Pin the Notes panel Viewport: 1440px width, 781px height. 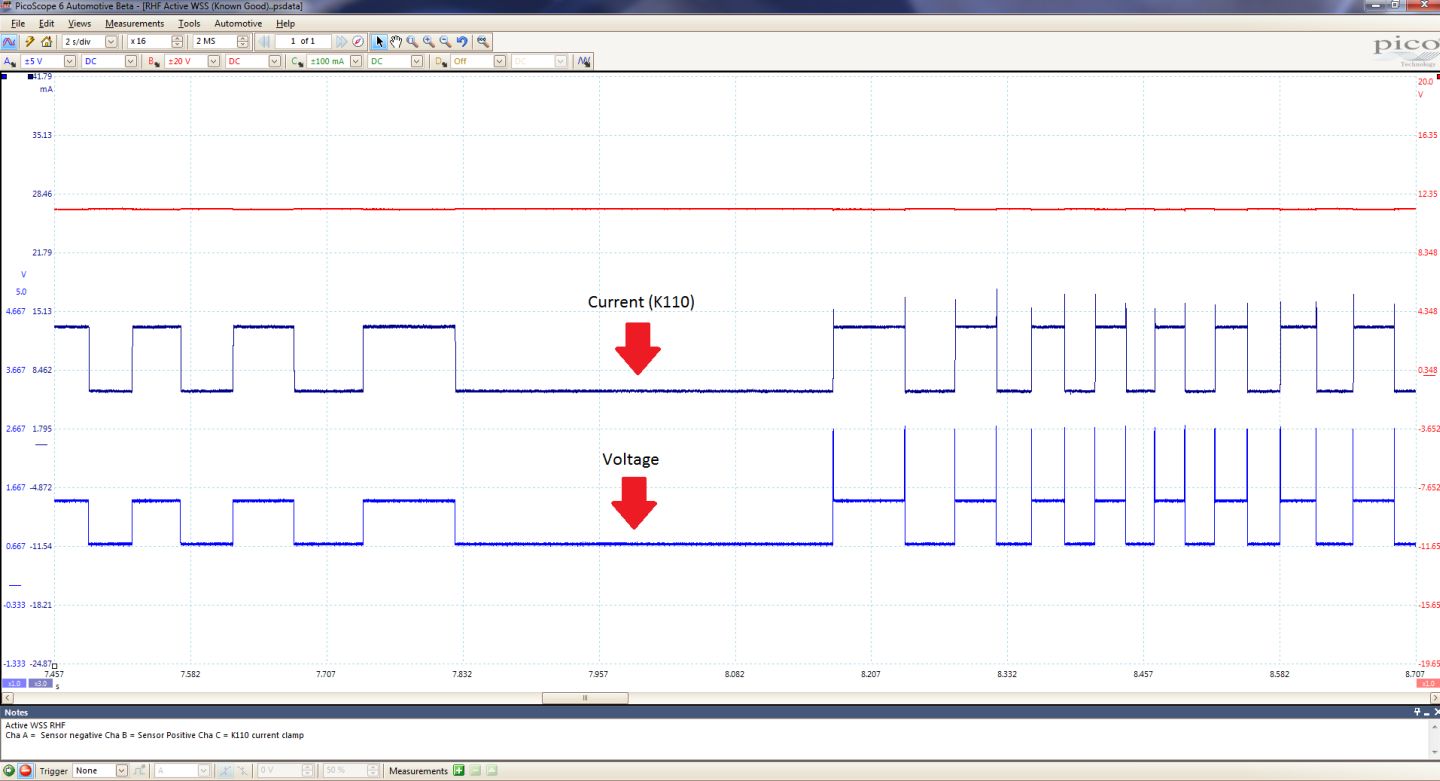(x=1417, y=712)
